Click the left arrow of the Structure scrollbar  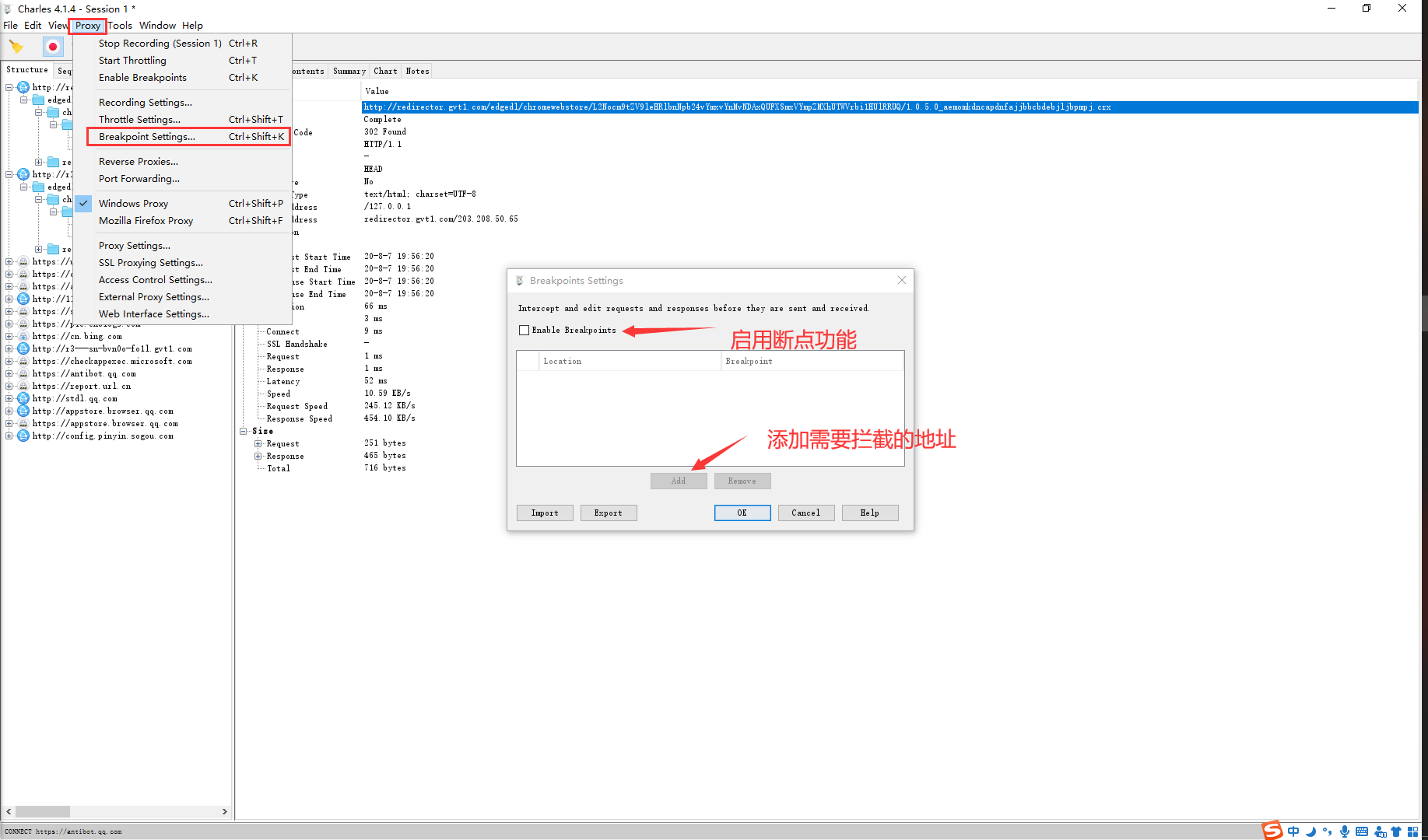[x=9, y=811]
